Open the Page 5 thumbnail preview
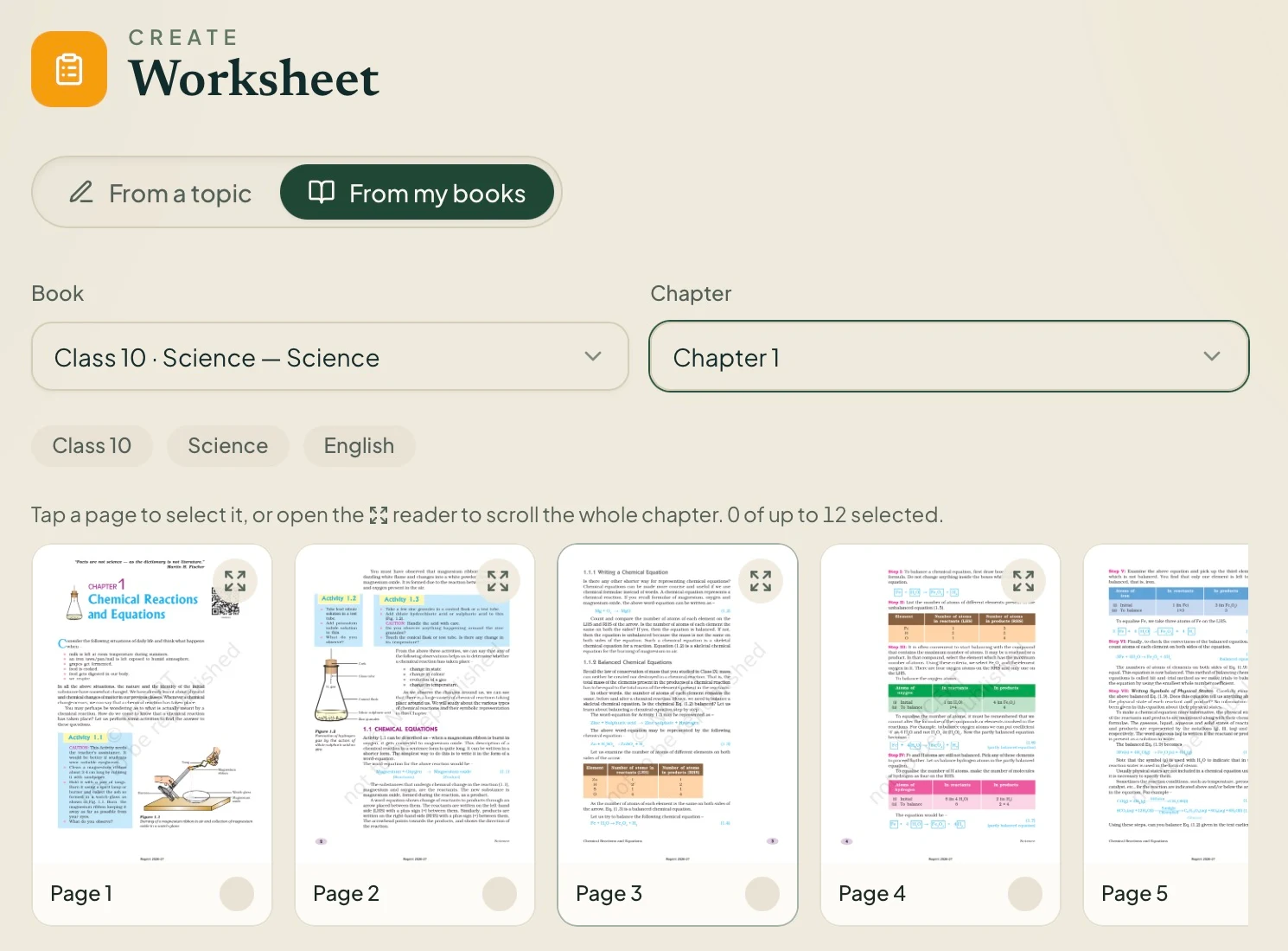Image resolution: width=1288 pixels, height=951 pixels. coord(1166,703)
